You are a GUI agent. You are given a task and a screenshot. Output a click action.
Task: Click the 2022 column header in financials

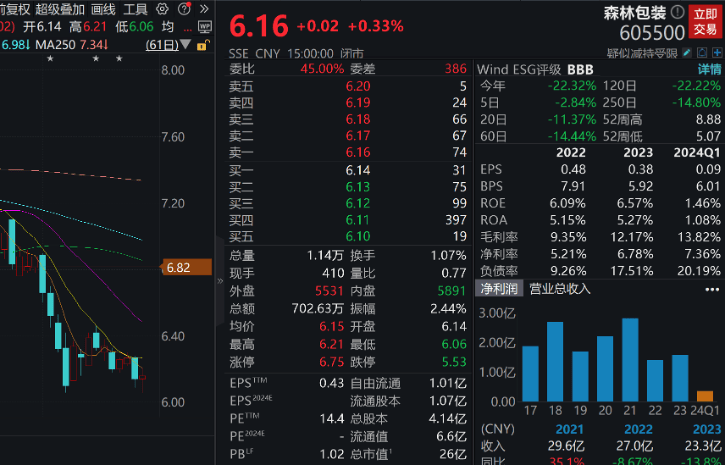tap(570, 153)
